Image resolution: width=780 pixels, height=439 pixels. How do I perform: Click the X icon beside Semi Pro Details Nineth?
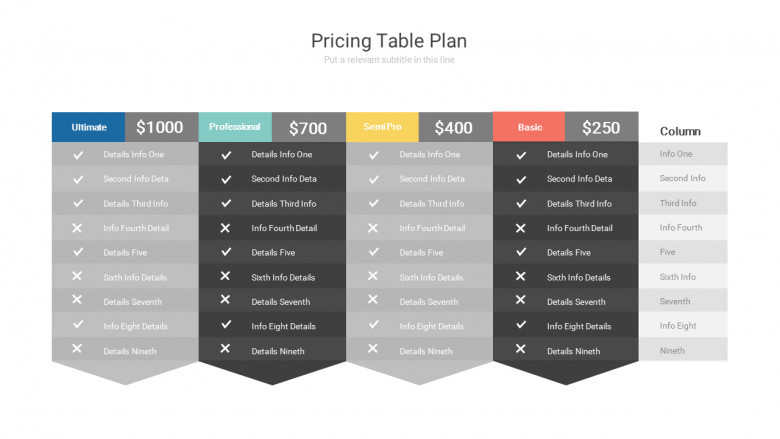click(x=373, y=349)
